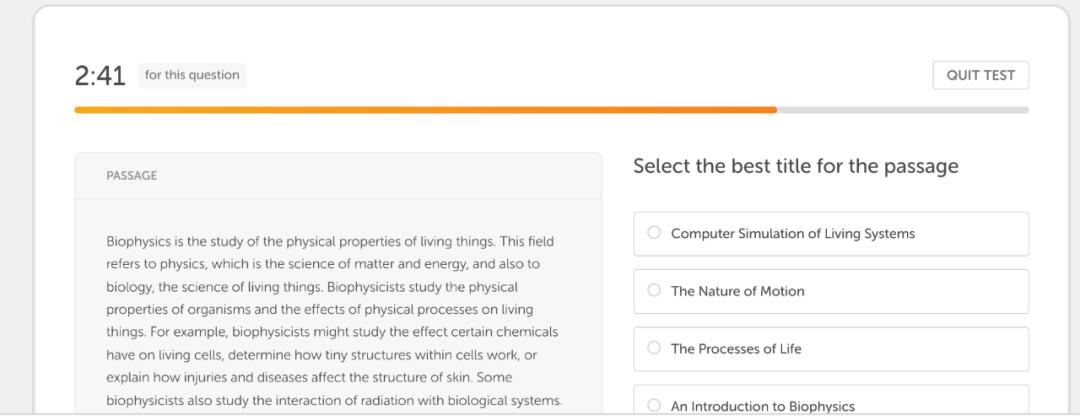Click the "The Nature of Motion" answer text
Viewport: 1080px width, 416px height.
click(x=737, y=291)
